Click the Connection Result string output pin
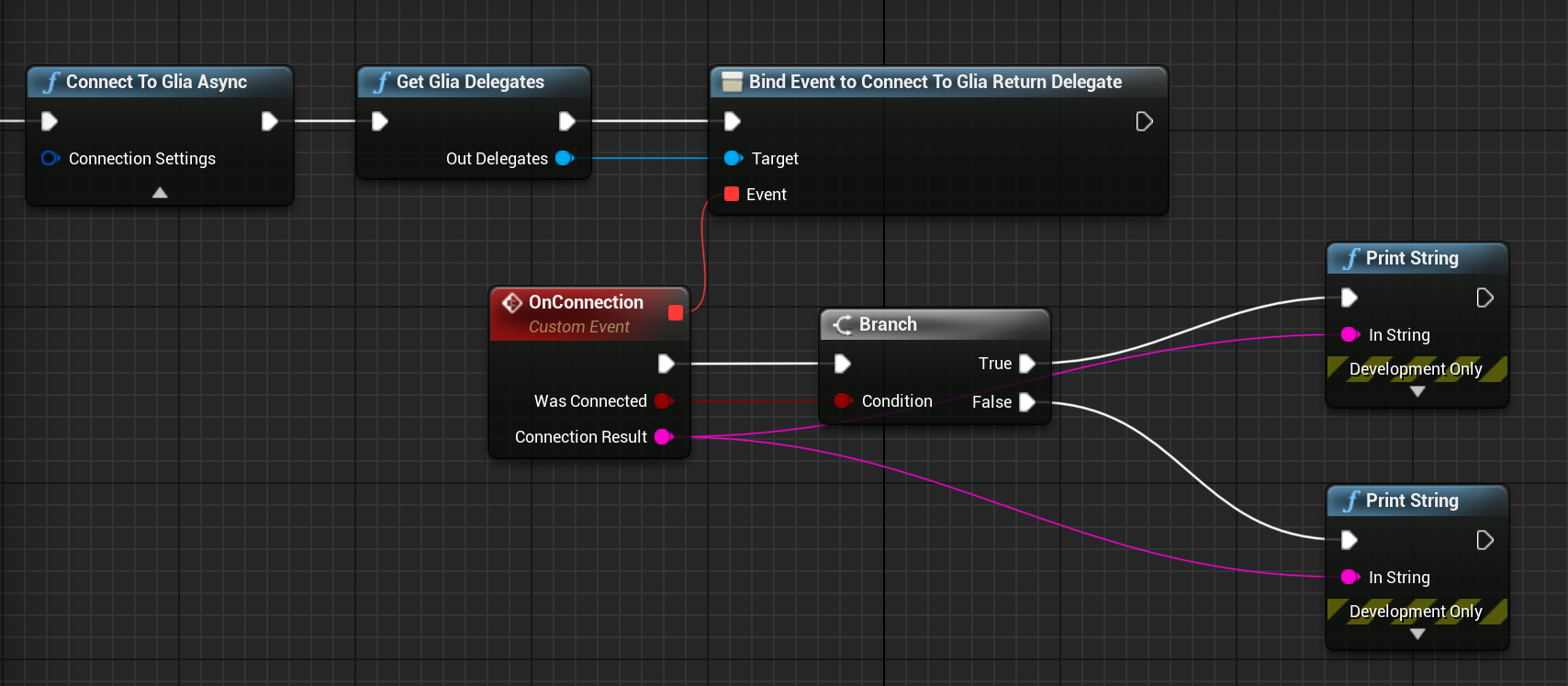 [664, 437]
